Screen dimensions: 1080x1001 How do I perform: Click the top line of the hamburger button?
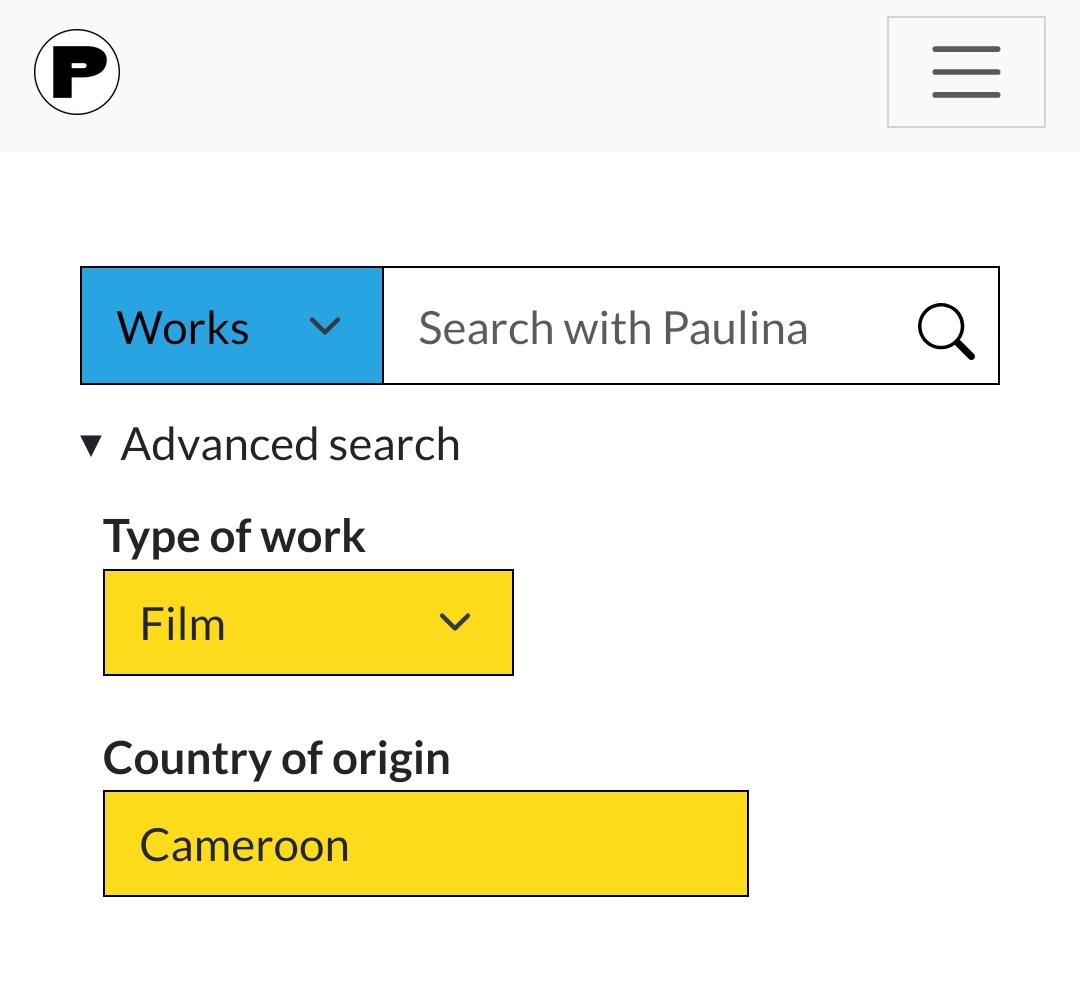tap(966, 49)
